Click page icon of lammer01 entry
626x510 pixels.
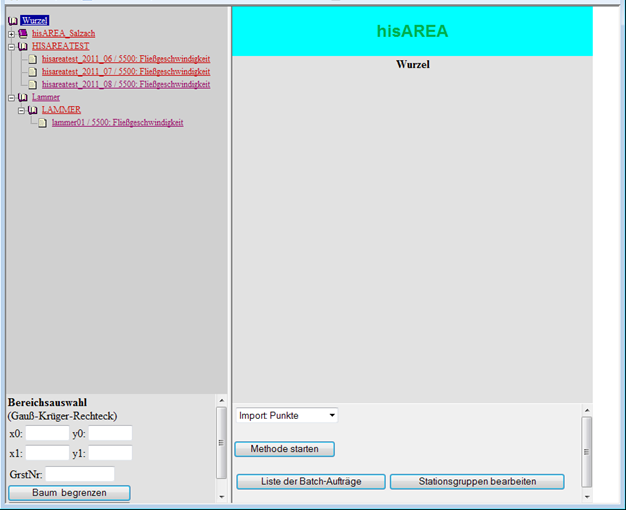click(43, 123)
